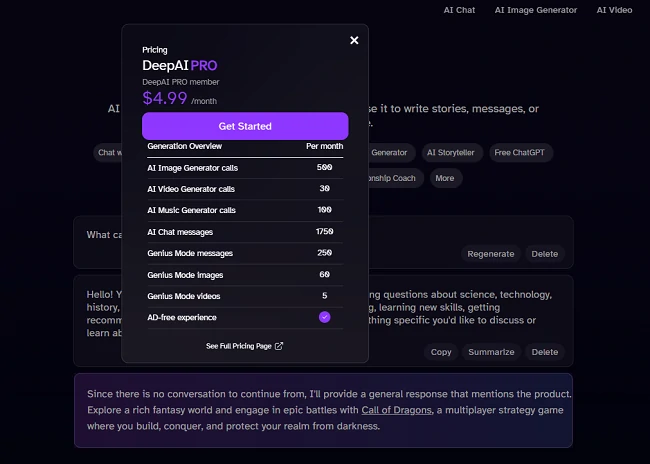Click the Genius Mode images row
This screenshot has width=650, height=464.
point(245,275)
